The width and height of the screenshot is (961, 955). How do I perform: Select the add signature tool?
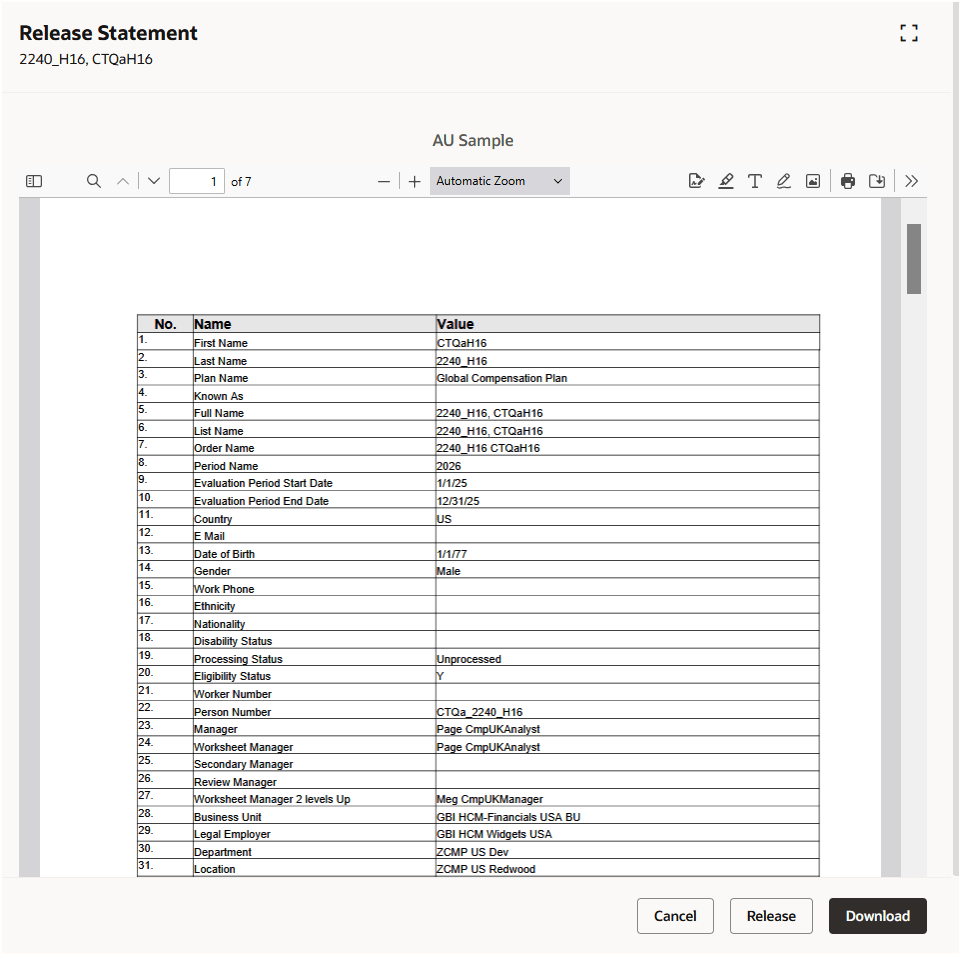696,181
